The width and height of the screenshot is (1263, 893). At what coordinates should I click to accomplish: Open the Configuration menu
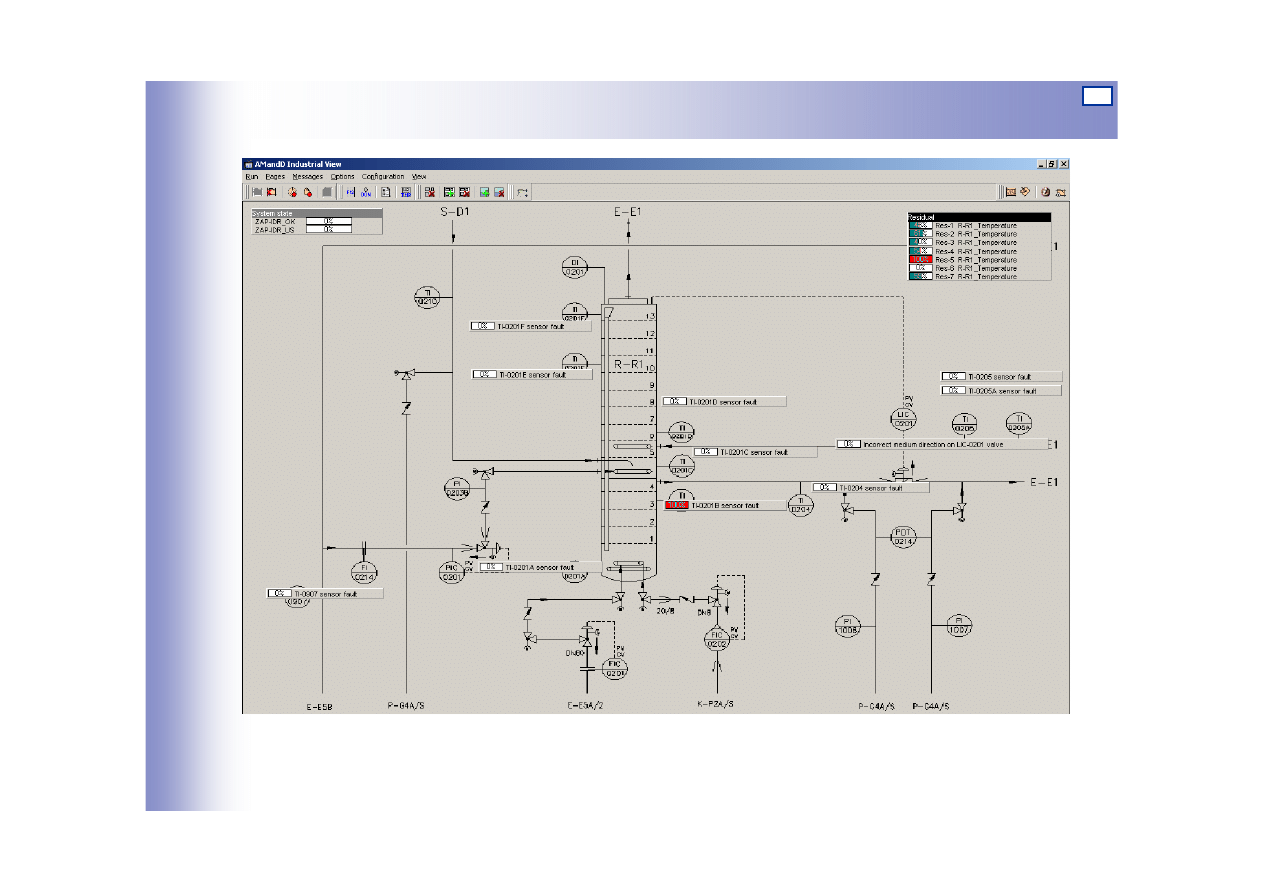point(383,176)
